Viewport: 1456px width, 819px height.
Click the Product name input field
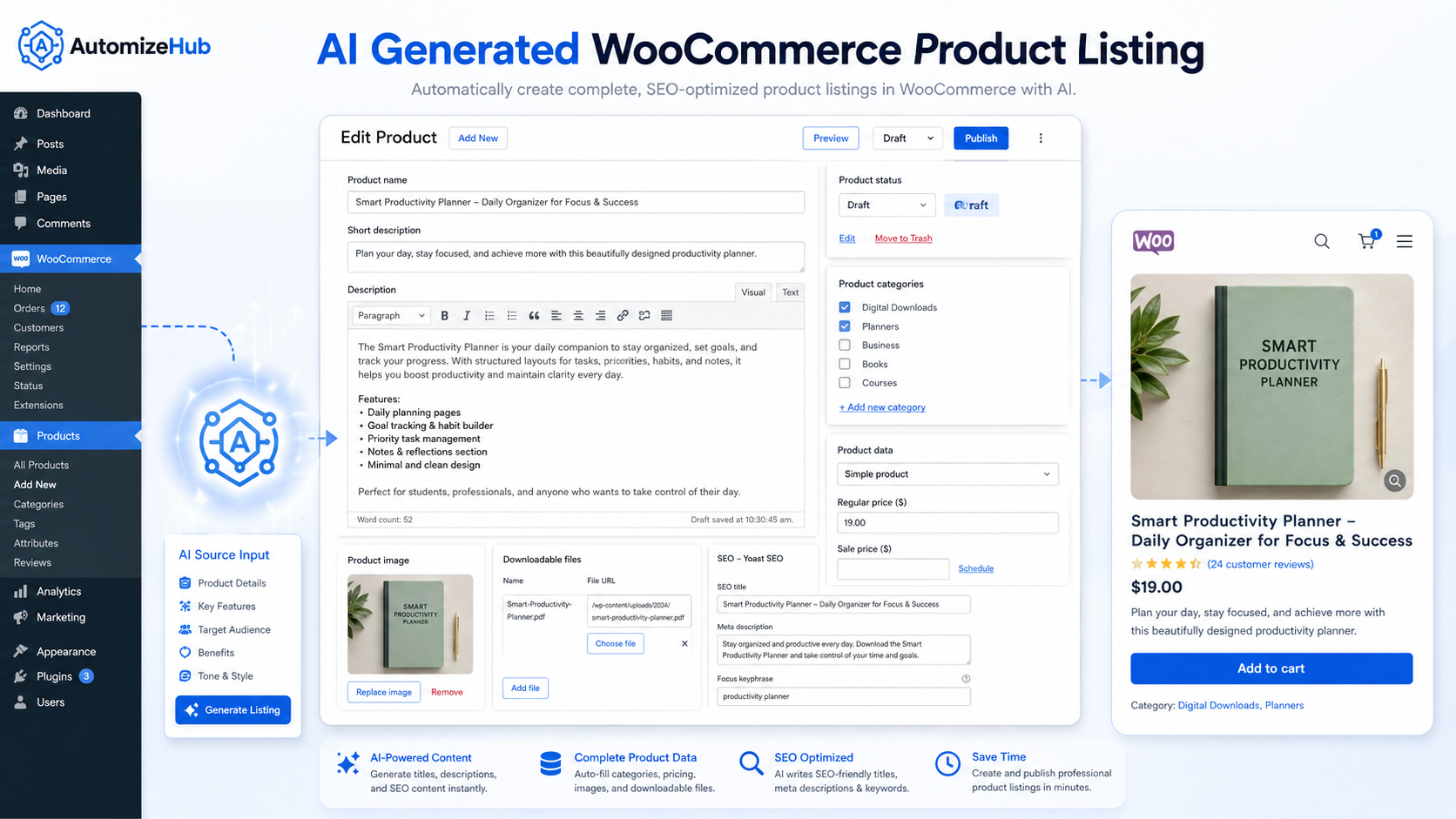tap(576, 202)
